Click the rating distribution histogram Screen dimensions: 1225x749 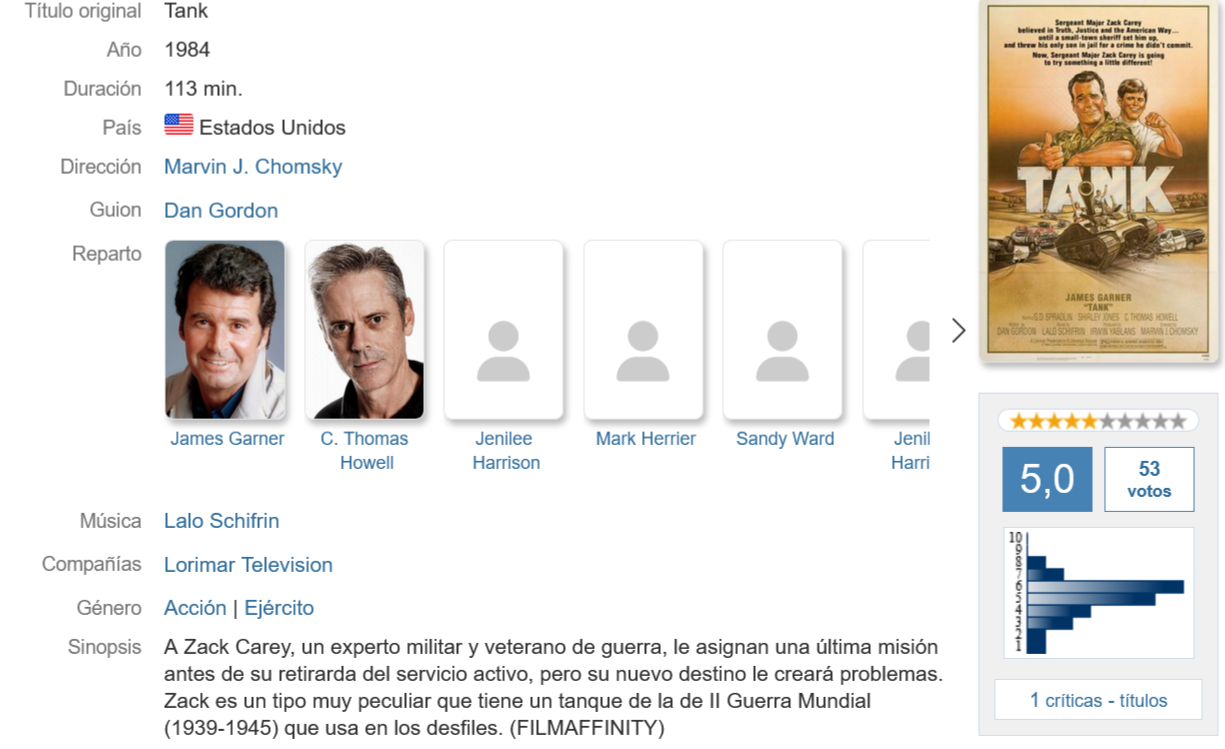(x=1098, y=592)
